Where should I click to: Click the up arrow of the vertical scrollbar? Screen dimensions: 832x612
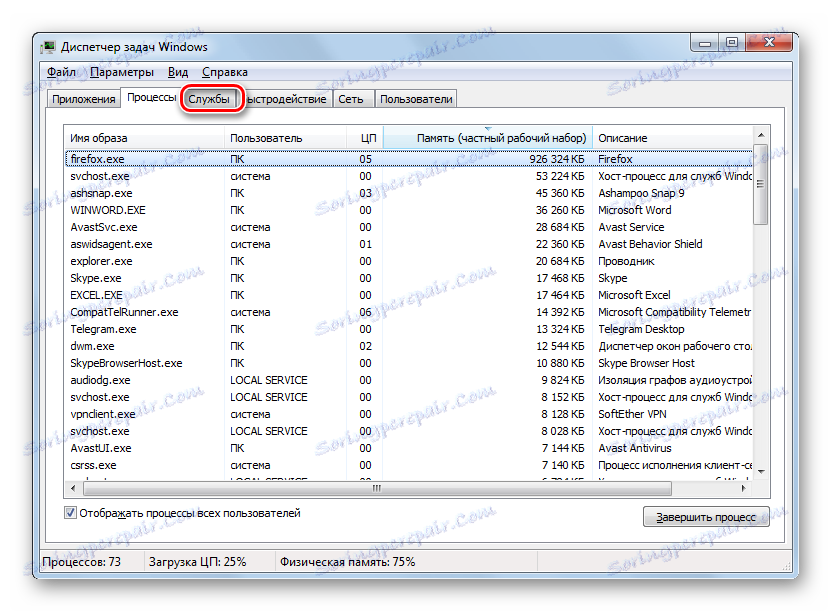point(761,135)
